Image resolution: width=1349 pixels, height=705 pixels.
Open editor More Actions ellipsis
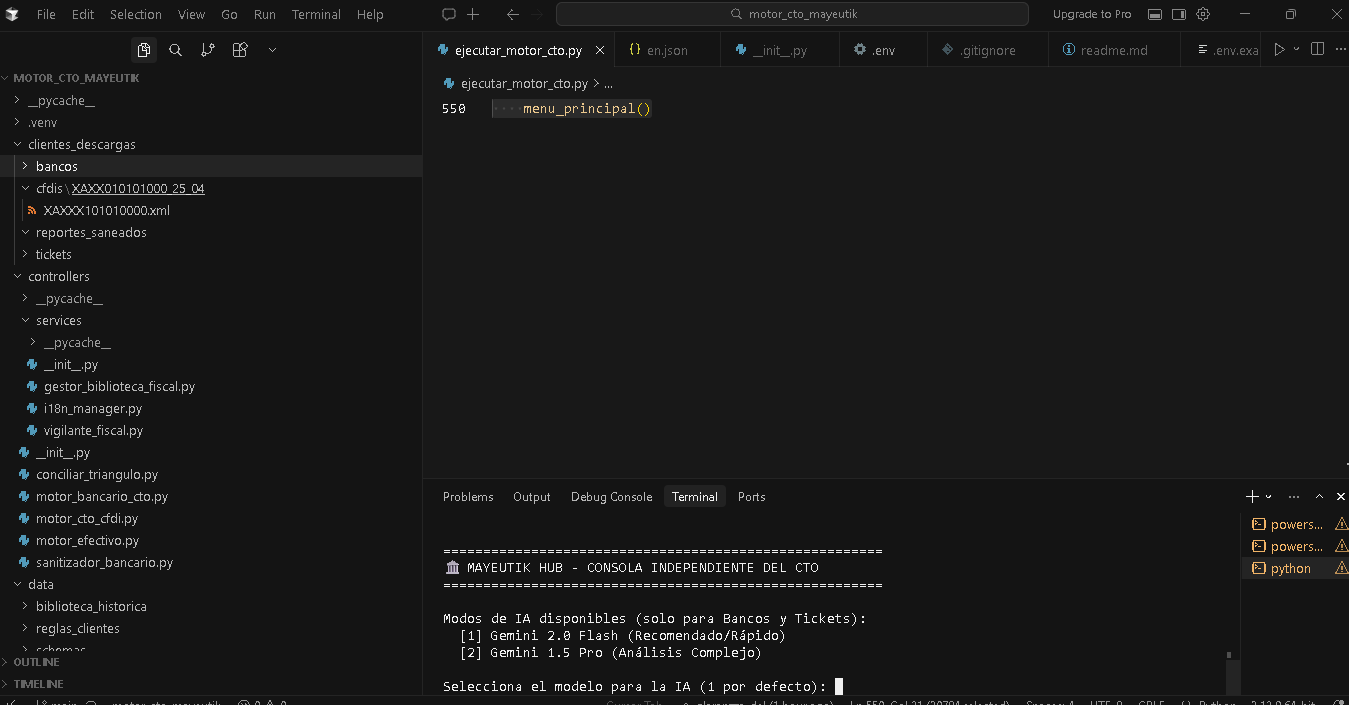click(1340, 49)
